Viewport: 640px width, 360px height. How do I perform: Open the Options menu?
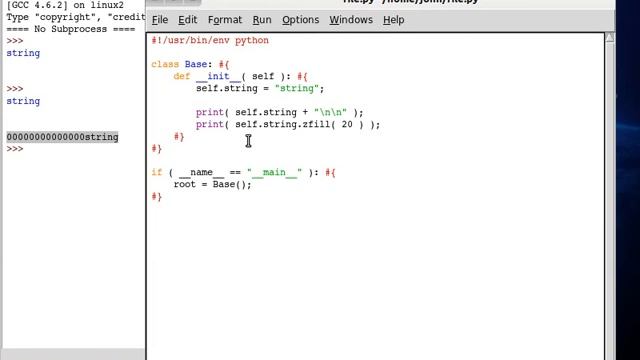click(x=300, y=20)
